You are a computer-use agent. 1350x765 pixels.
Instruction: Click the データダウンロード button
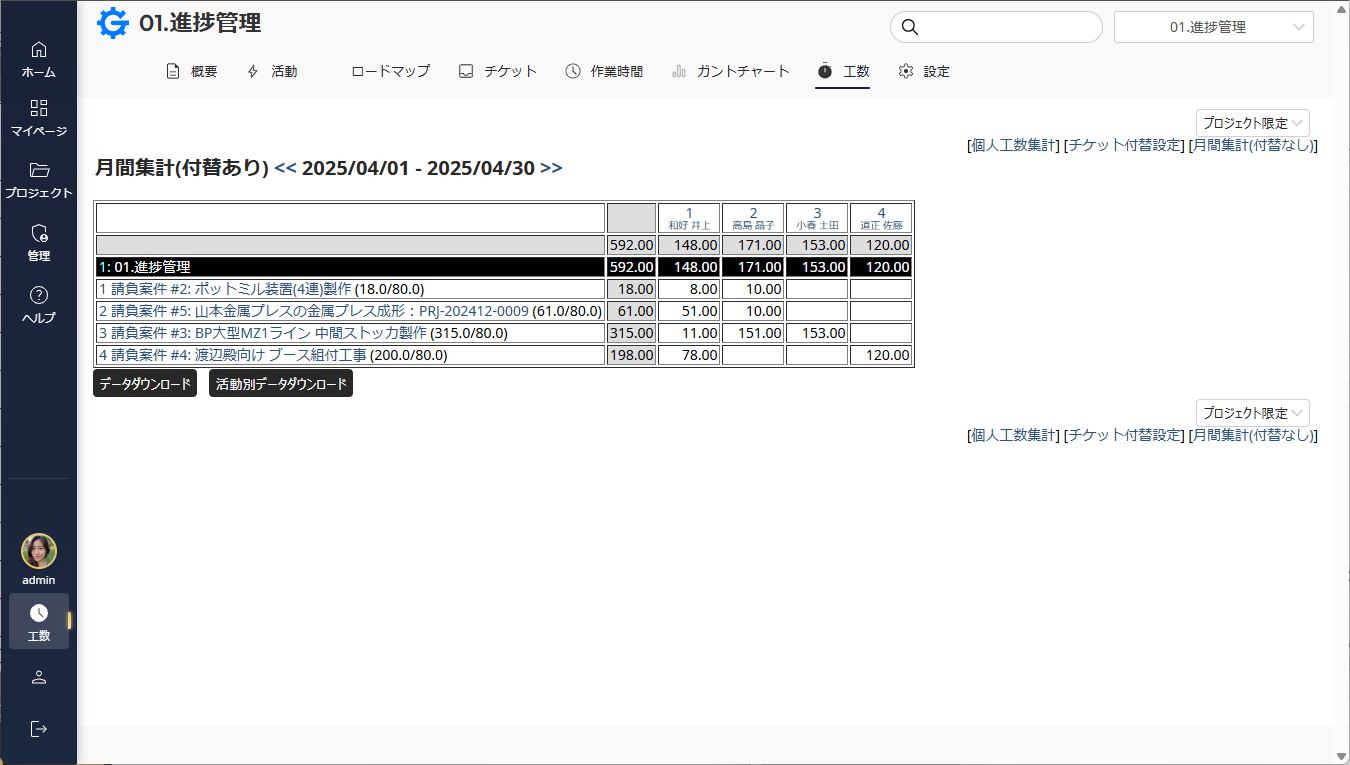coord(145,384)
